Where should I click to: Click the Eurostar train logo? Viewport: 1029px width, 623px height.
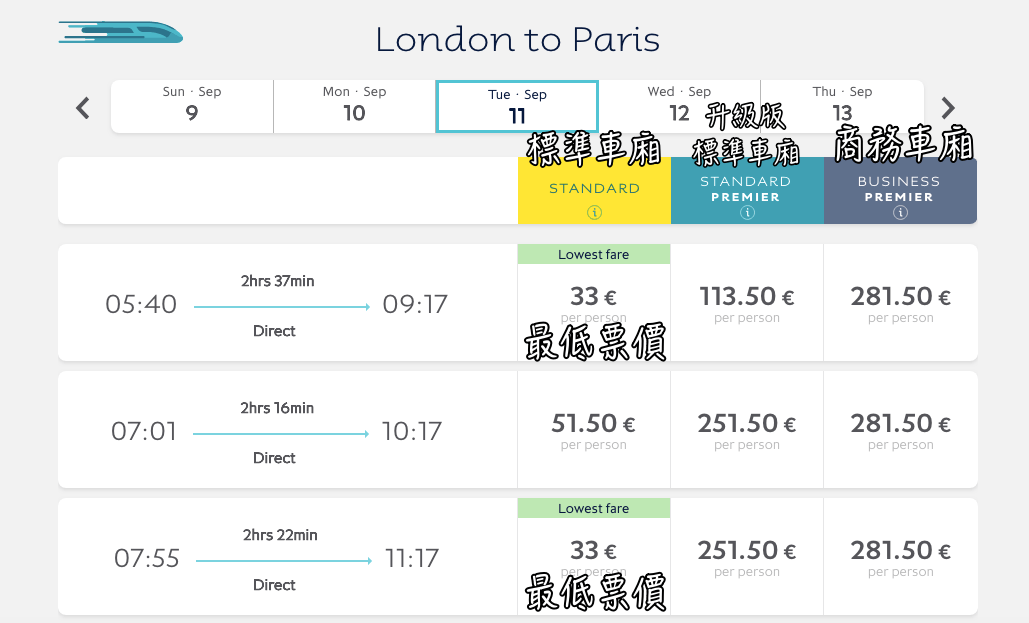pos(121,33)
